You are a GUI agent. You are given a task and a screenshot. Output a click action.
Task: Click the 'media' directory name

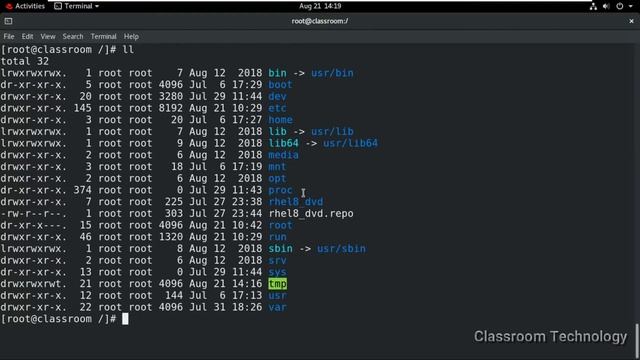[x=283, y=155]
